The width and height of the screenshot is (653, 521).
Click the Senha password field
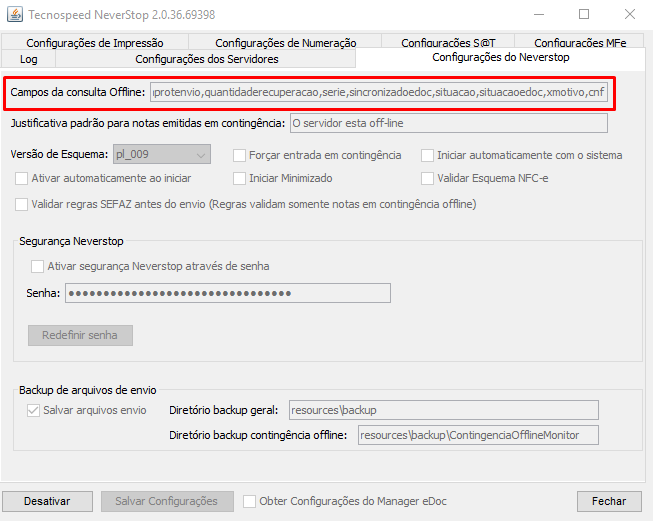tap(228, 293)
